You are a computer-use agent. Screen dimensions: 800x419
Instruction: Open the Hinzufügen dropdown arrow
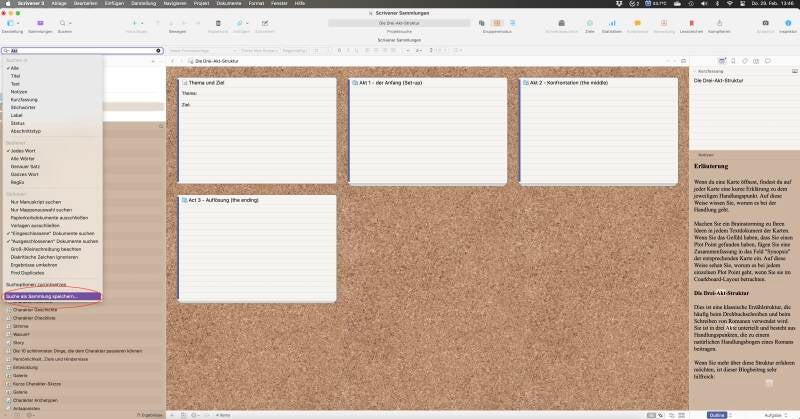[142, 23]
